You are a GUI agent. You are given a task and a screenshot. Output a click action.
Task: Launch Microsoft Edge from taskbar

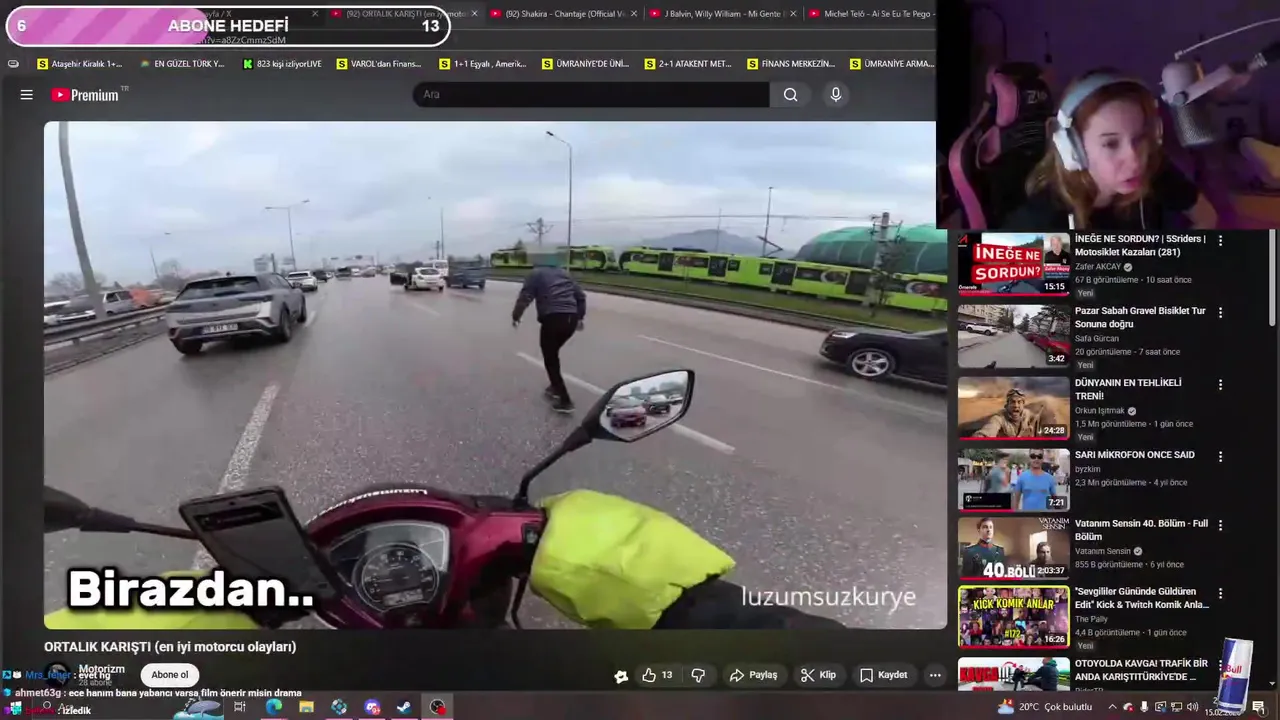point(273,707)
